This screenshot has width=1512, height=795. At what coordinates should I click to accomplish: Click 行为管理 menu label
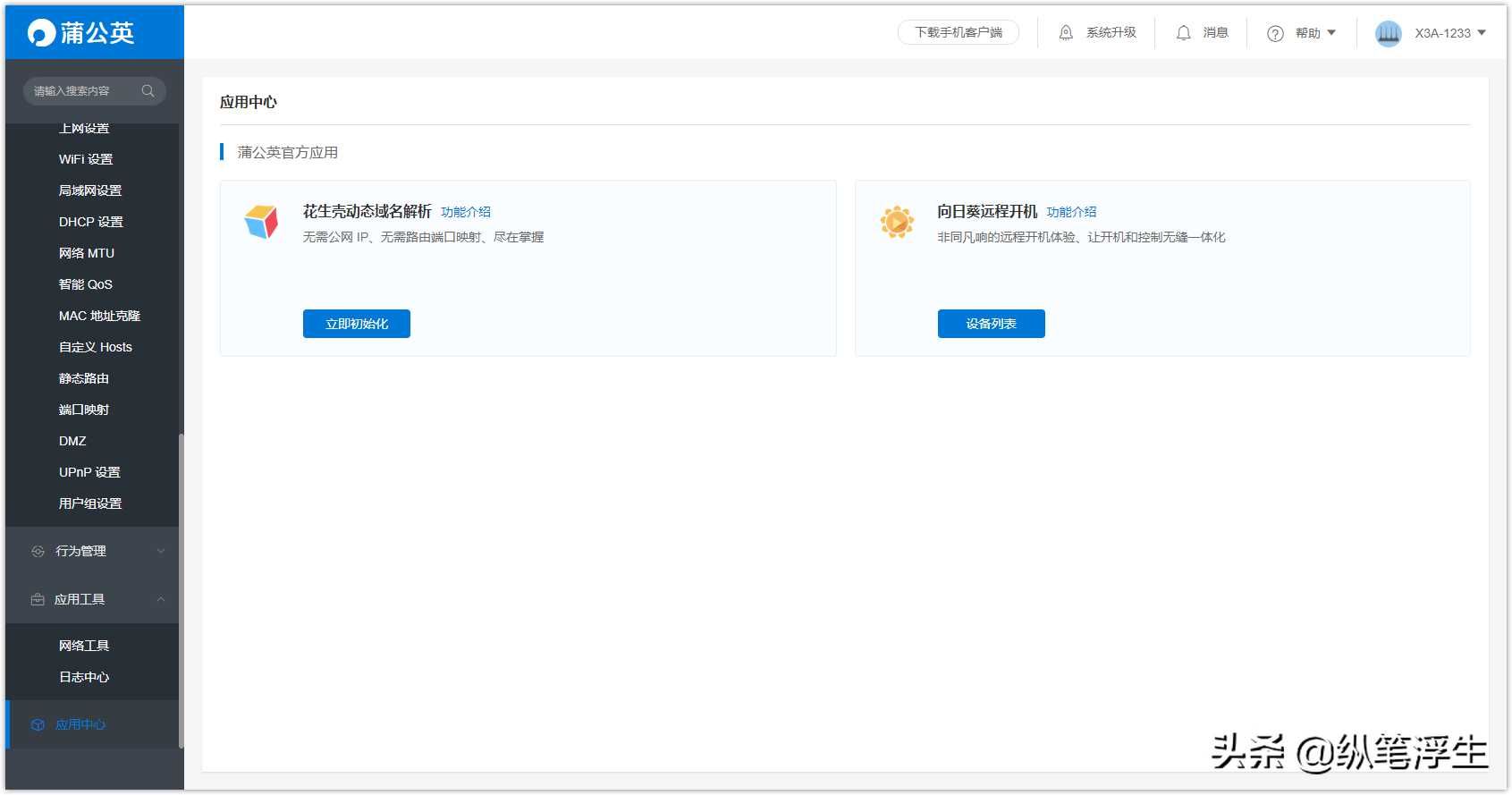pos(80,551)
